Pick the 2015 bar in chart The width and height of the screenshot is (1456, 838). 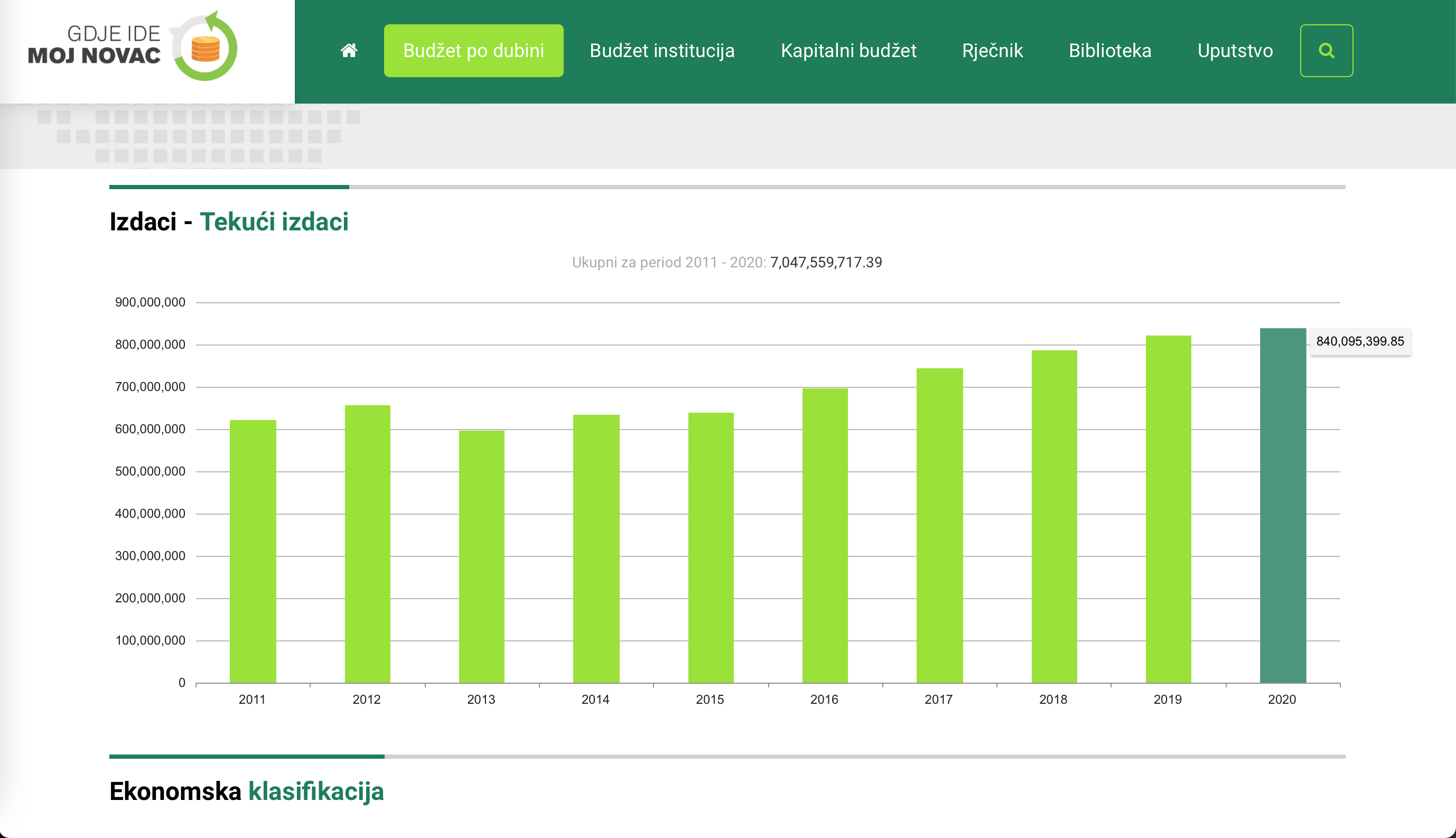pyautogui.click(x=710, y=547)
